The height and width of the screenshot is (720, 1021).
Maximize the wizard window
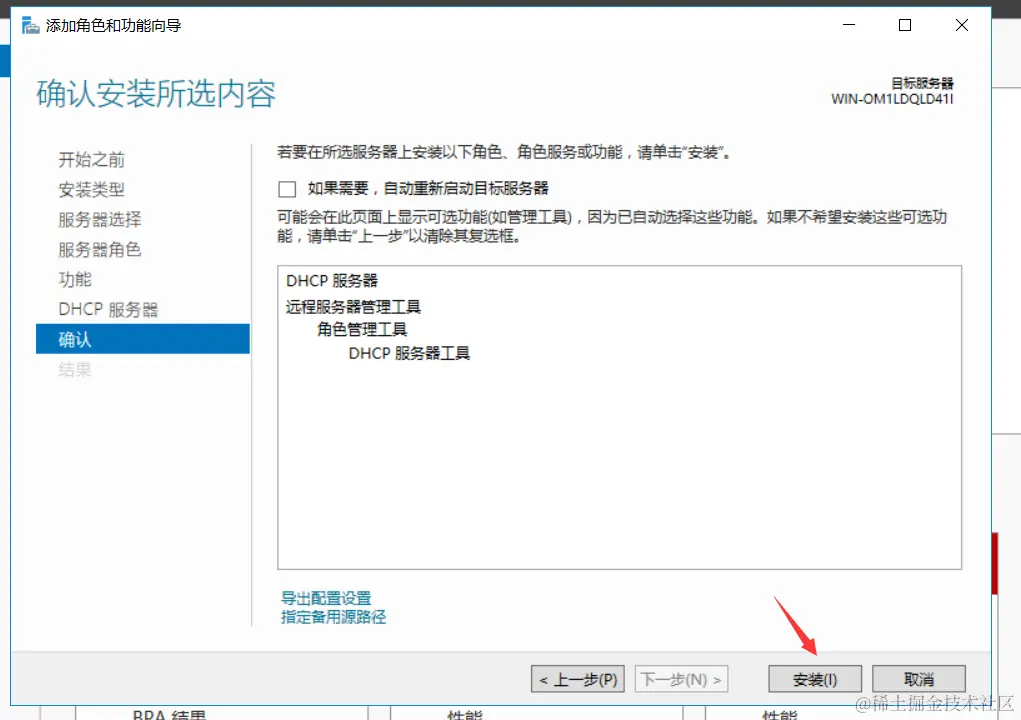pyautogui.click(x=905, y=25)
